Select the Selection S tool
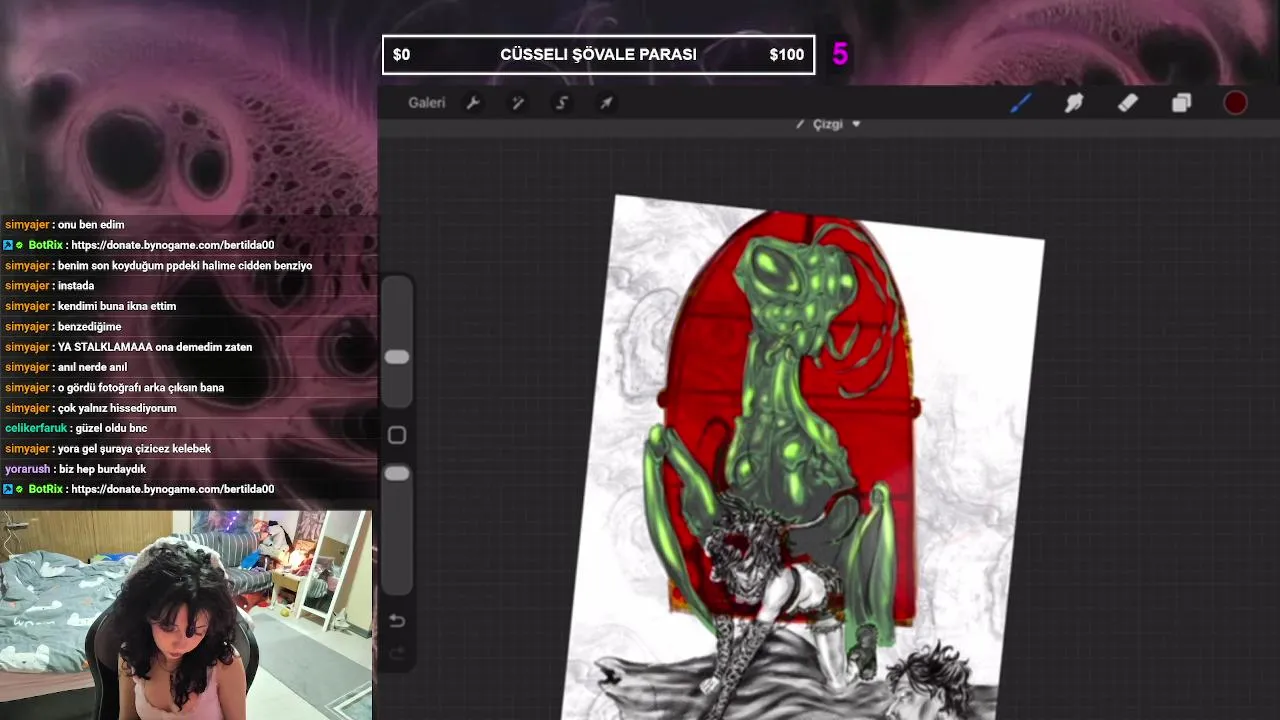1280x720 pixels. (x=562, y=103)
